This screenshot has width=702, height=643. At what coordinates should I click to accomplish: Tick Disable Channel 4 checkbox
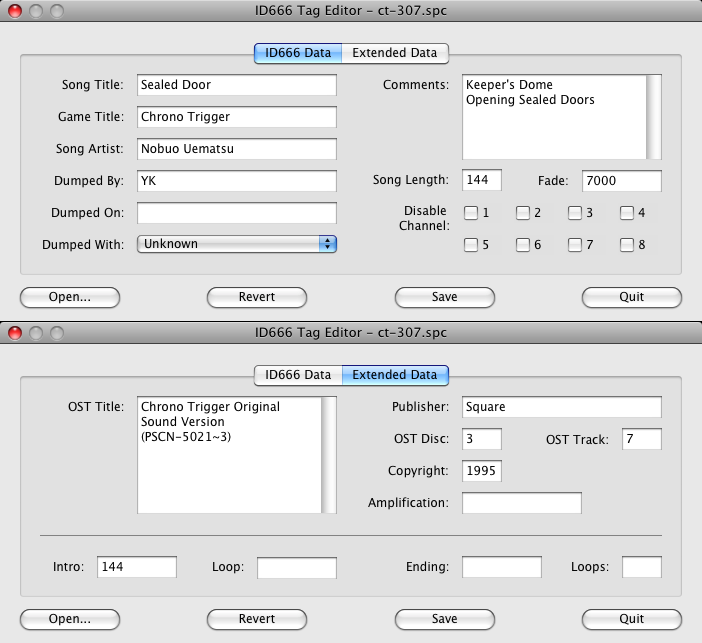627,213
